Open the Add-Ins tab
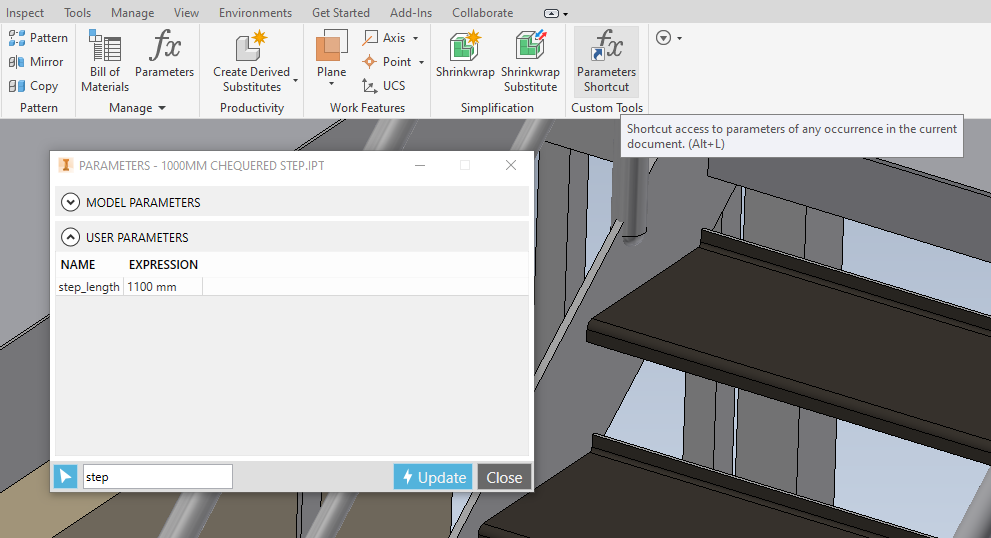The height and width of the screenshot is (538, 991). 411,13
